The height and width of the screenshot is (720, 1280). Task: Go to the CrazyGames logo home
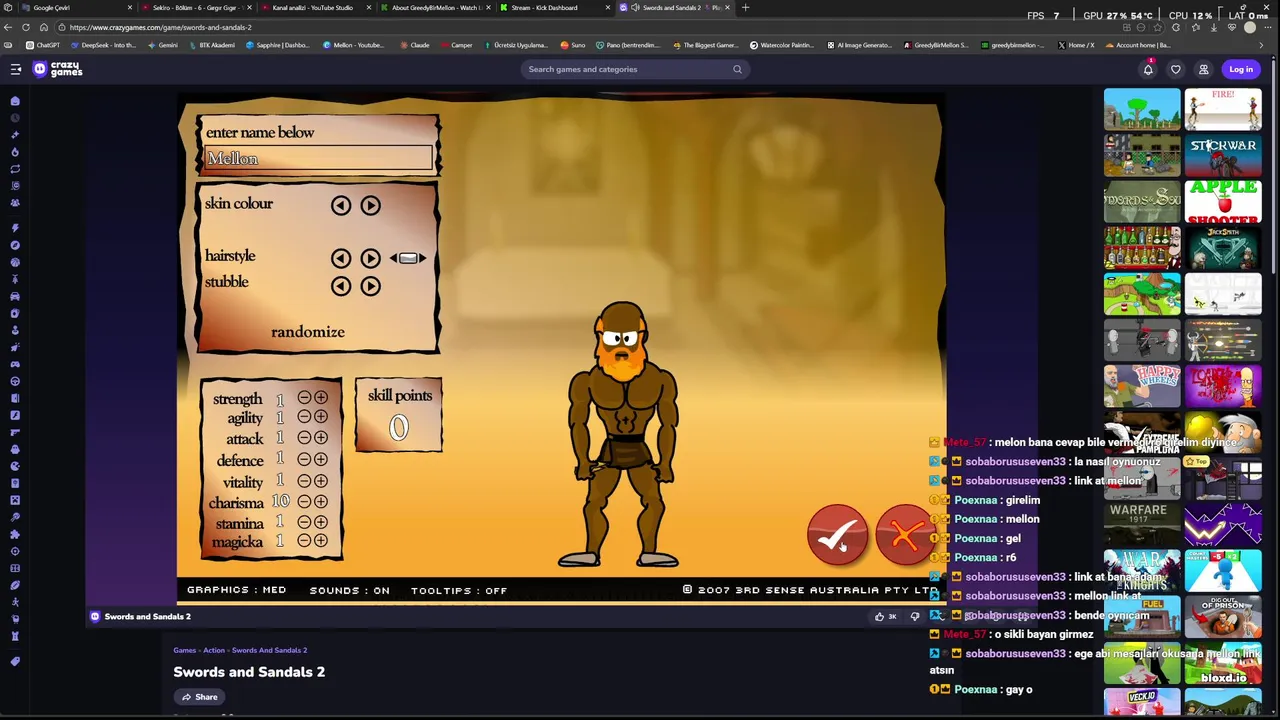tap(58, 69)
